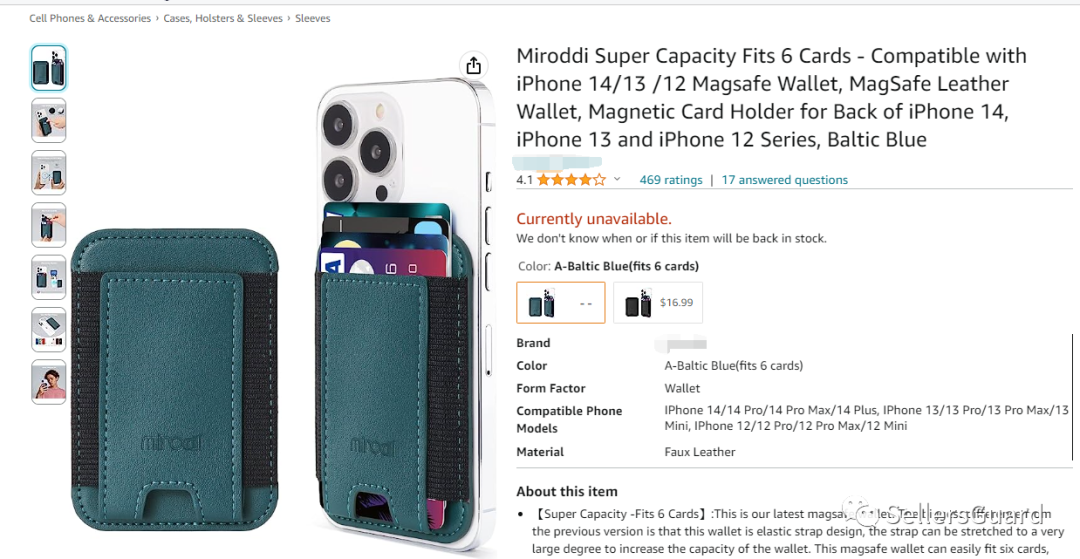Open Cell Phones & Accessories breadcrumb
This screenshot has height=559, width=1080.
click(90, 18)
